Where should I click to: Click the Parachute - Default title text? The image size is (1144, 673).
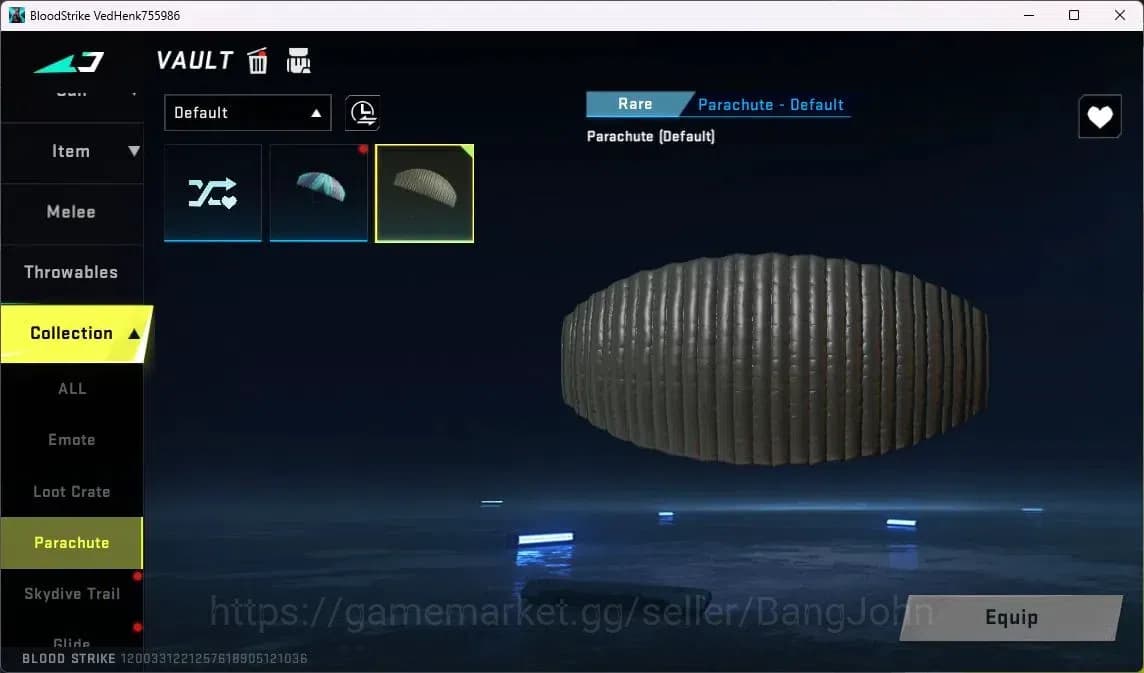point(770,105)
